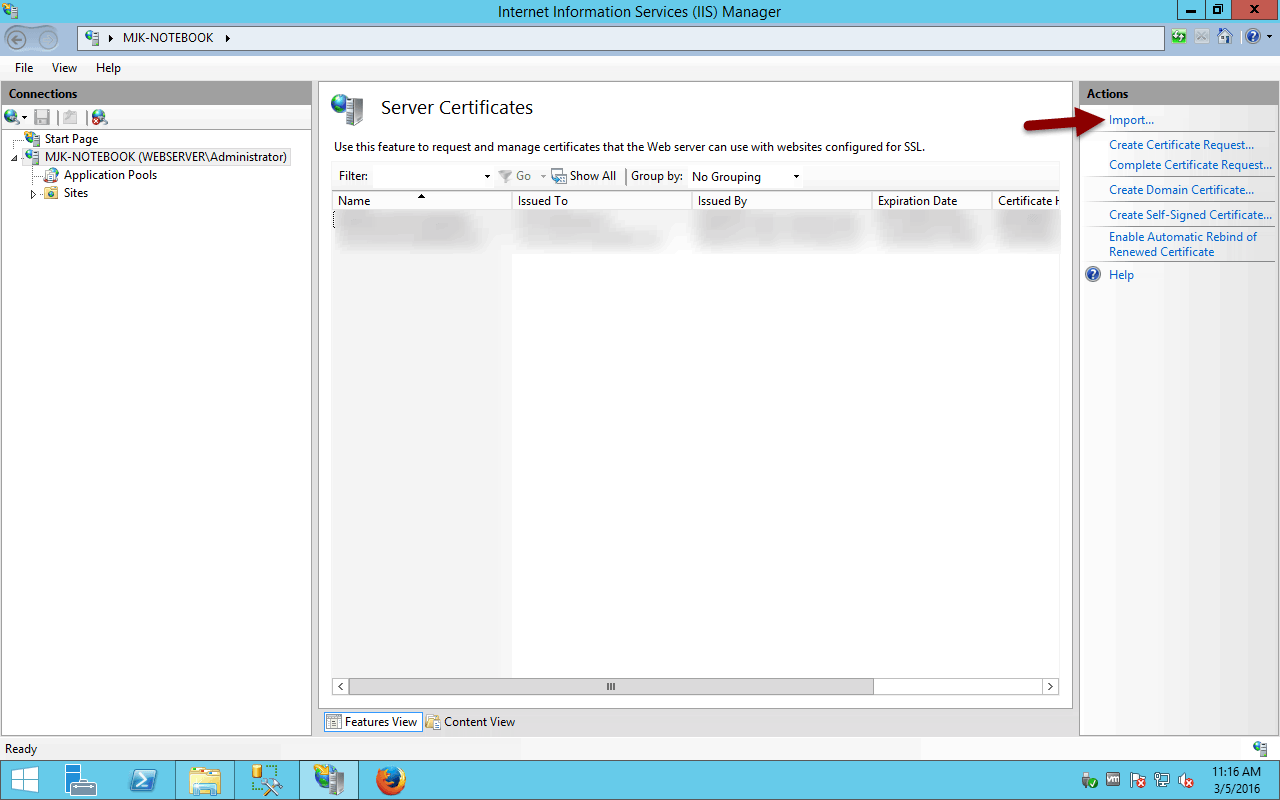The image size is (1280, 800).
Task: Open Firefox from the taskbar
Action: (x=391, y=780)
